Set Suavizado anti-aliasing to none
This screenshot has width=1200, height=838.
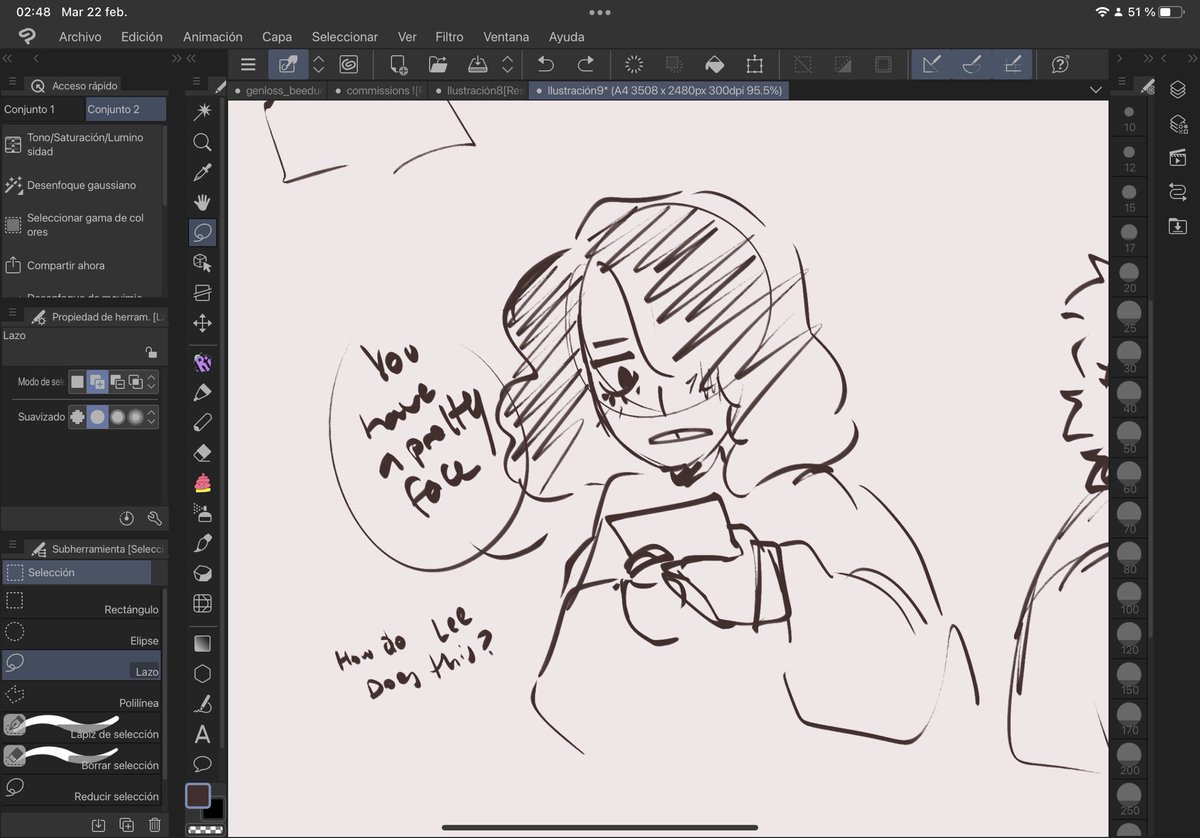(78, 417)
